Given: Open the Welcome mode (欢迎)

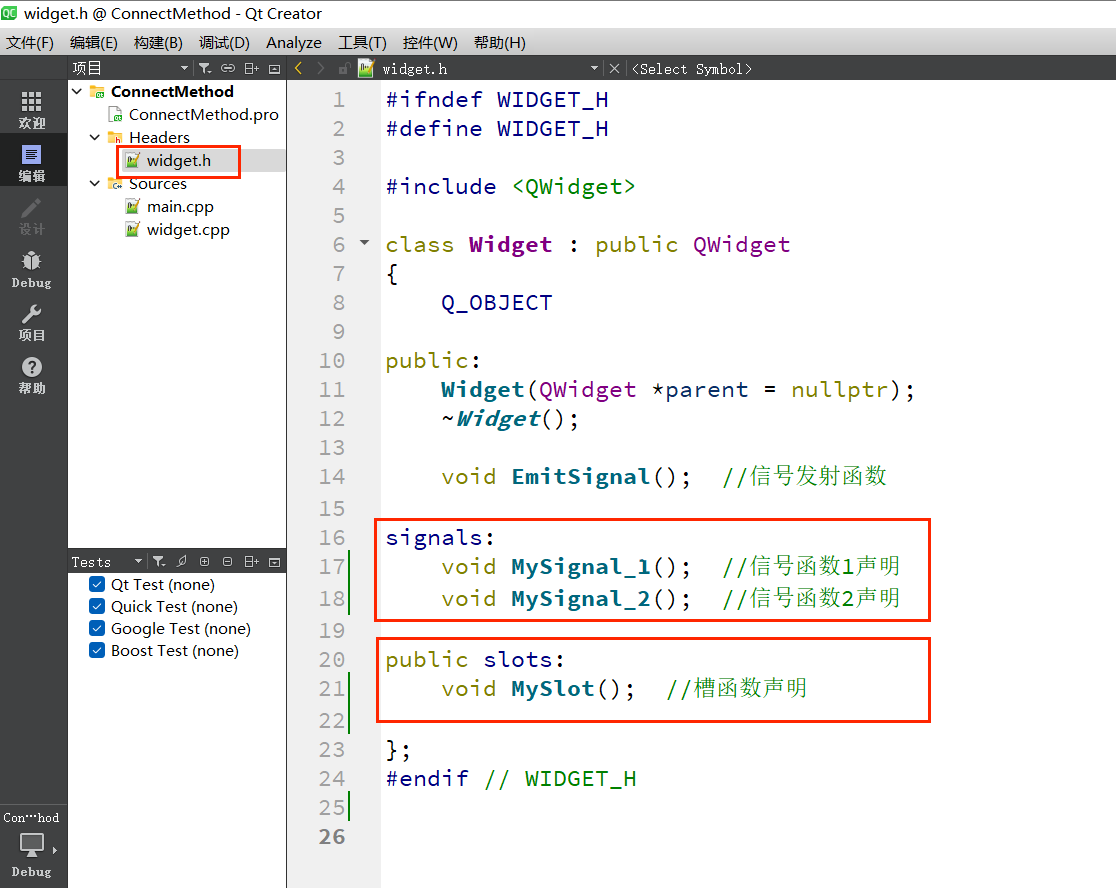Looking at the screenshot, I should (x=31, y=109).
